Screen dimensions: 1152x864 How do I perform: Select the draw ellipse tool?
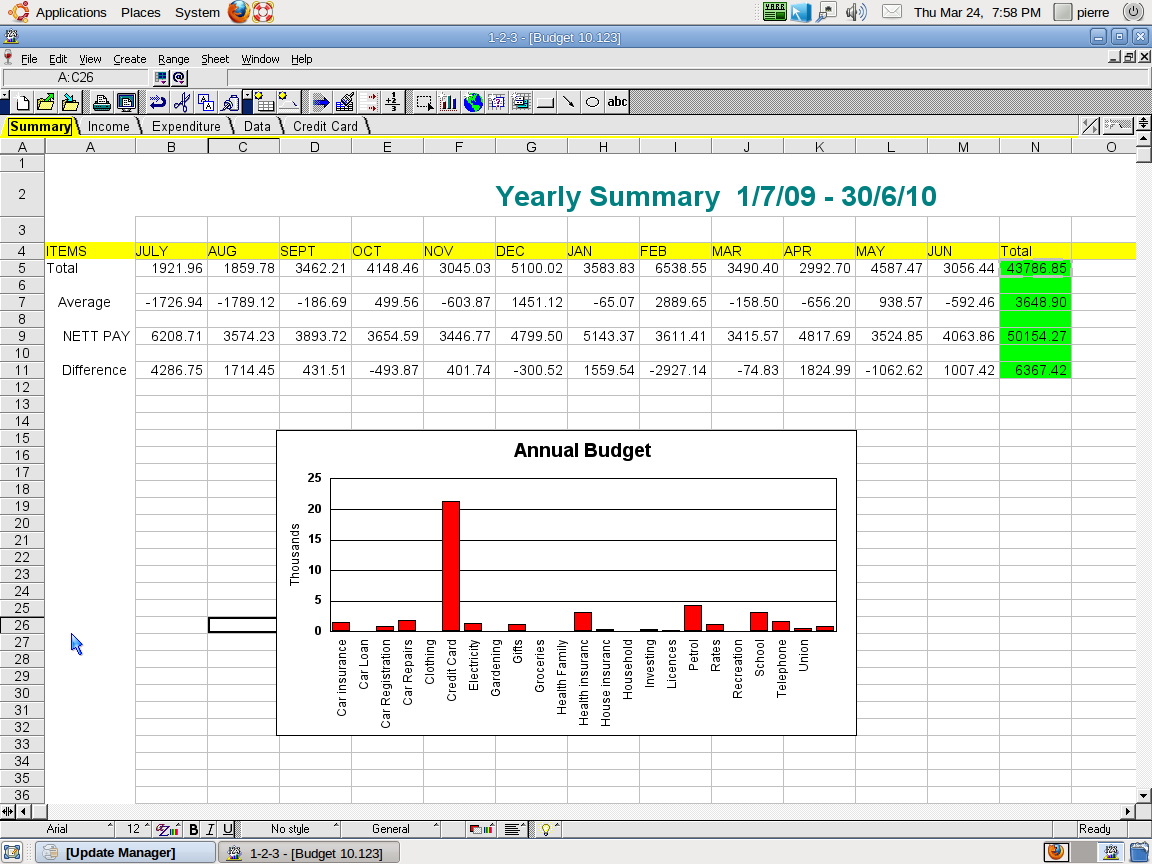click(x=592, y=102)
